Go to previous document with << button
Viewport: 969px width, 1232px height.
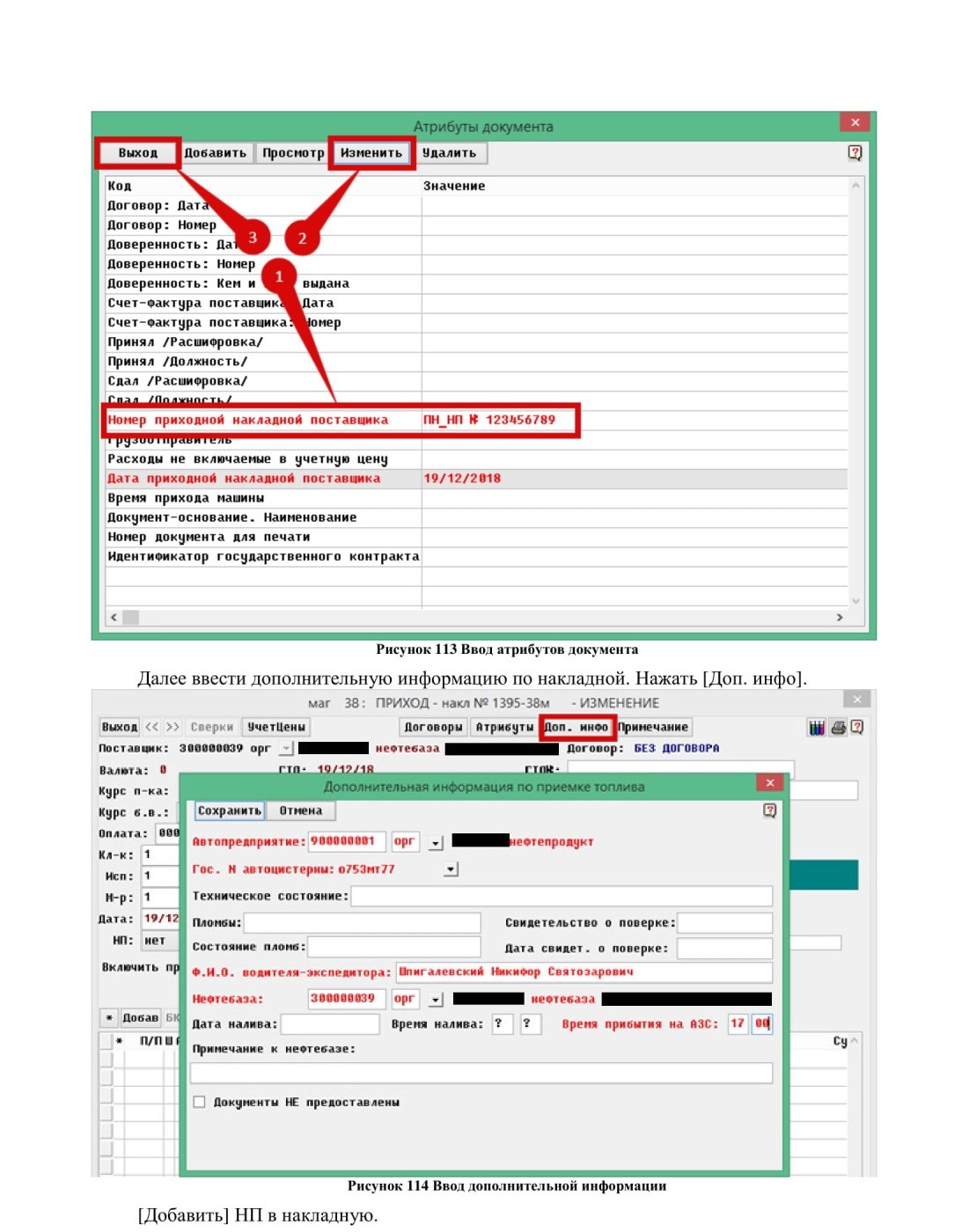point(152,727)
